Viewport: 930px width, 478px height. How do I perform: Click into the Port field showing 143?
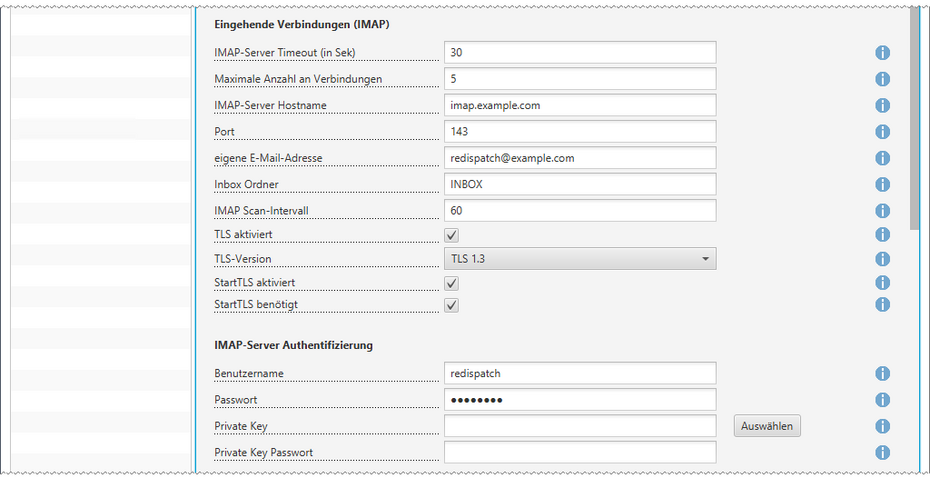pos(580,131)
